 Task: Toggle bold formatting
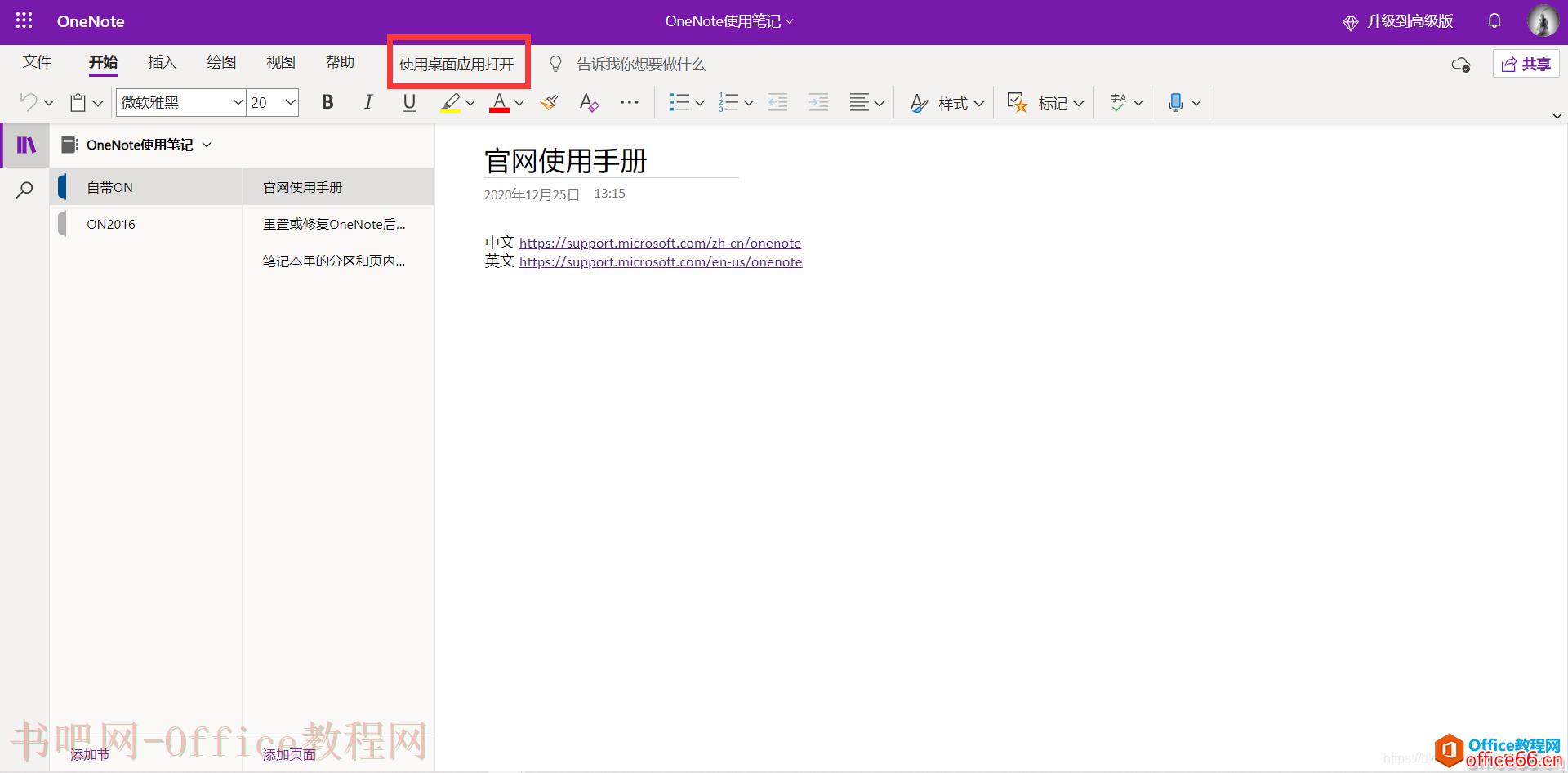(x=327, y=102)
